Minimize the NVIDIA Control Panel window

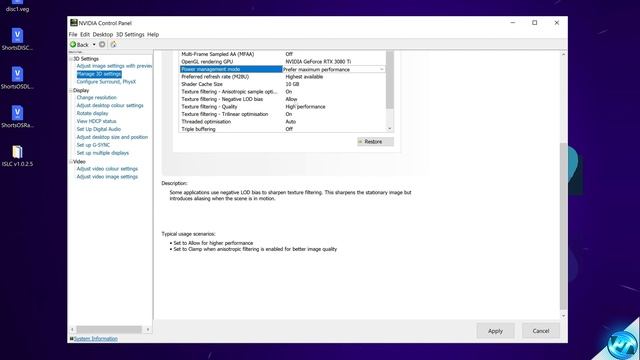[x=513, y=23]
